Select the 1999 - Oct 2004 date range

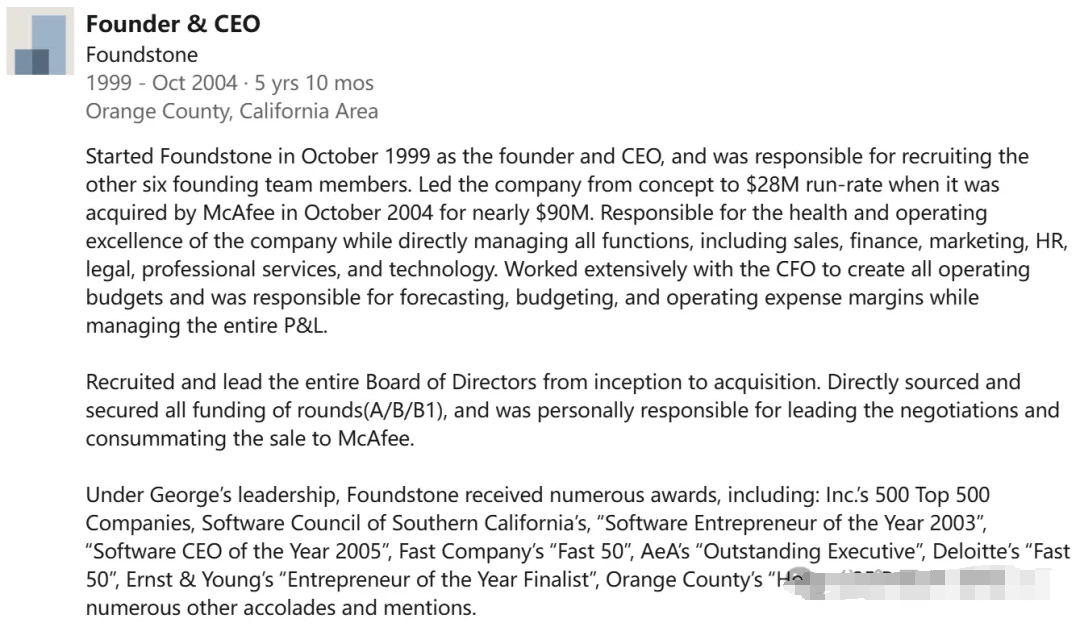(161, 82)
